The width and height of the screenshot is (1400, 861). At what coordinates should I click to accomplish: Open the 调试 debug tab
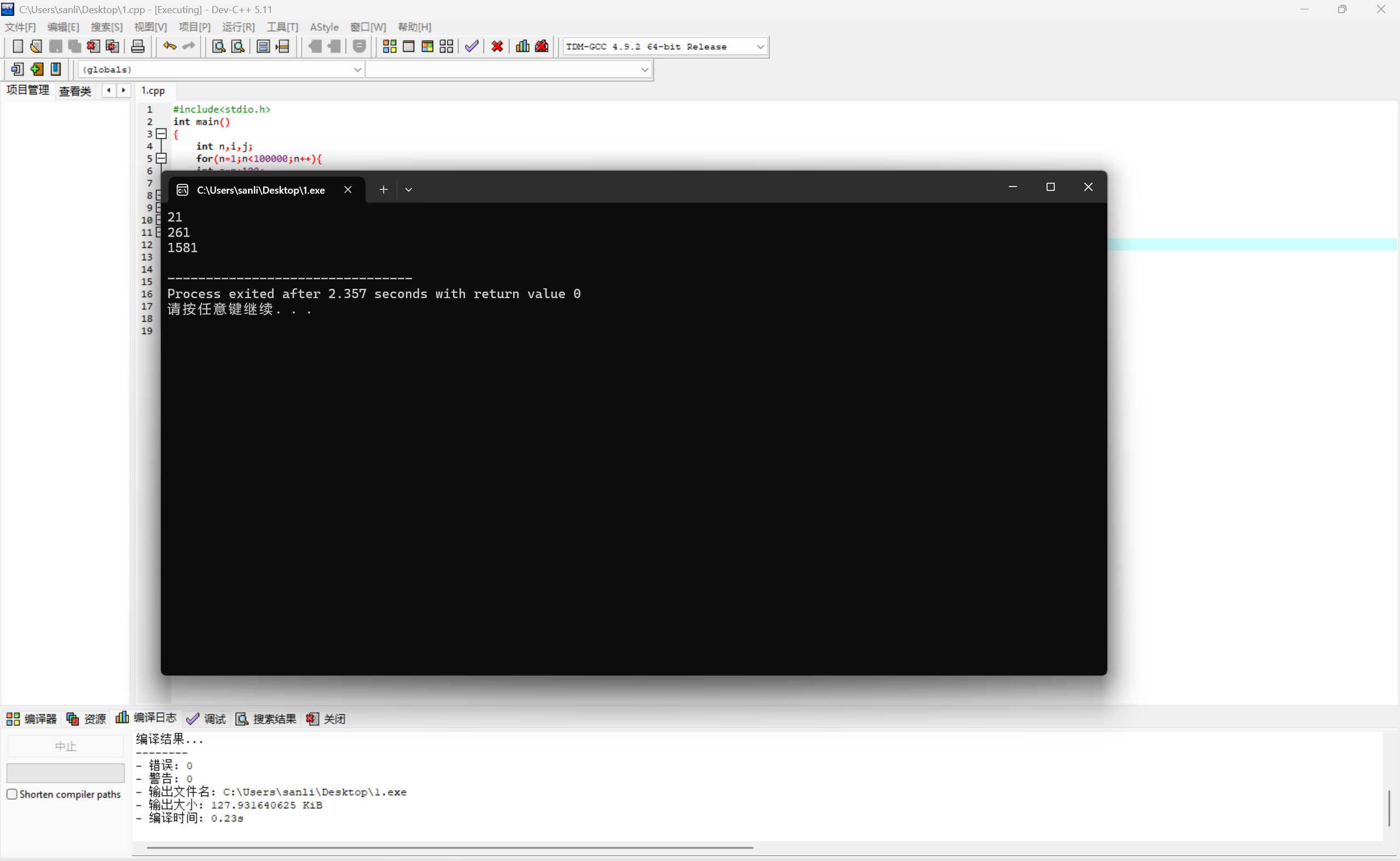point(207,719)
